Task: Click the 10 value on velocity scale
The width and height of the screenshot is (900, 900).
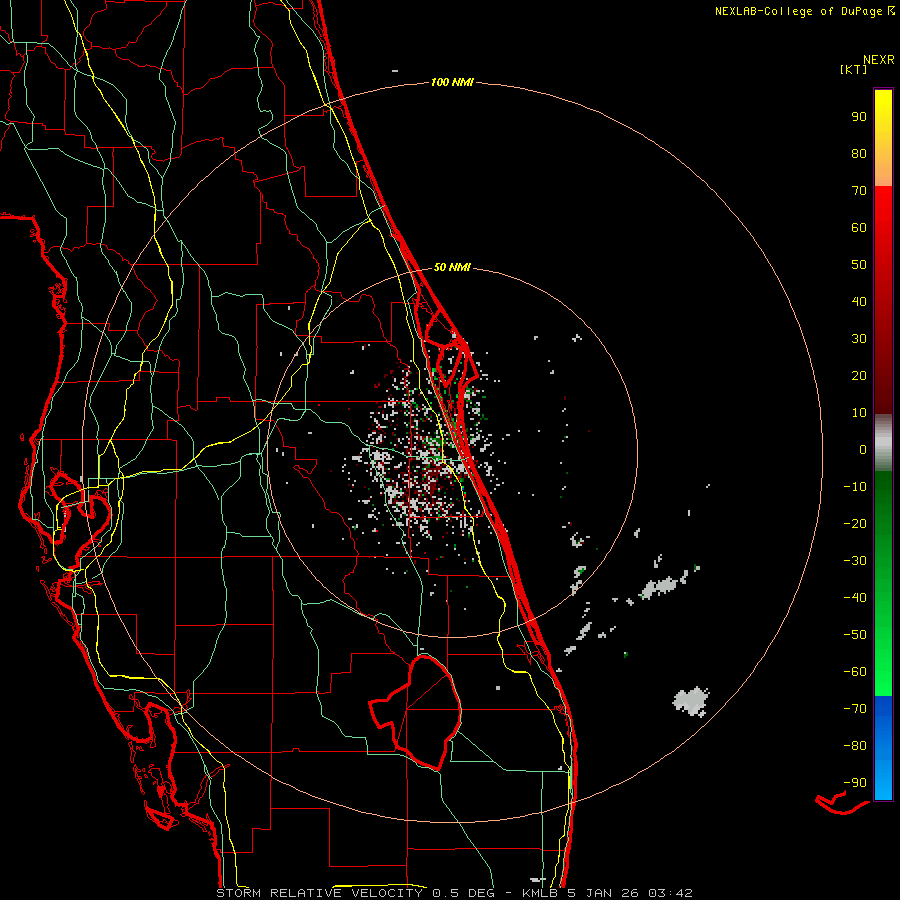Action: click(859, 413)
